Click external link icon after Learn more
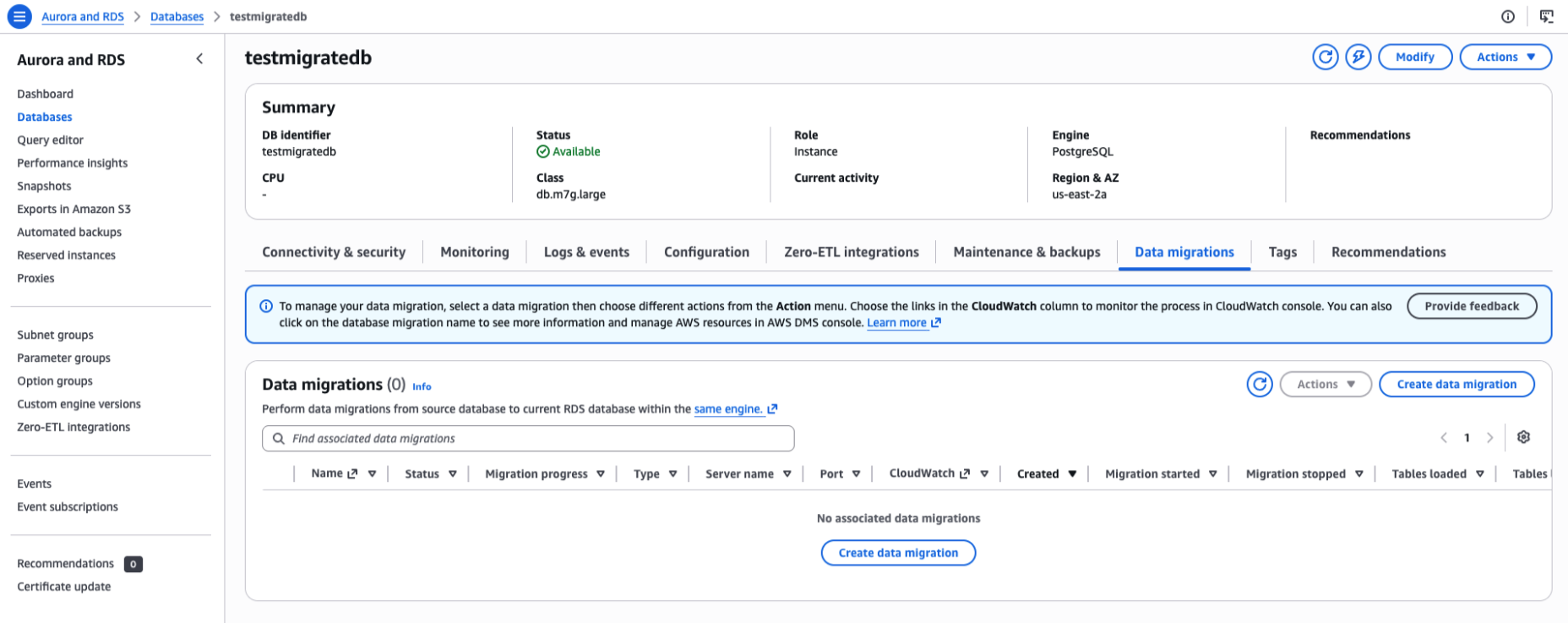1568x623 pixels. point(936,323)
